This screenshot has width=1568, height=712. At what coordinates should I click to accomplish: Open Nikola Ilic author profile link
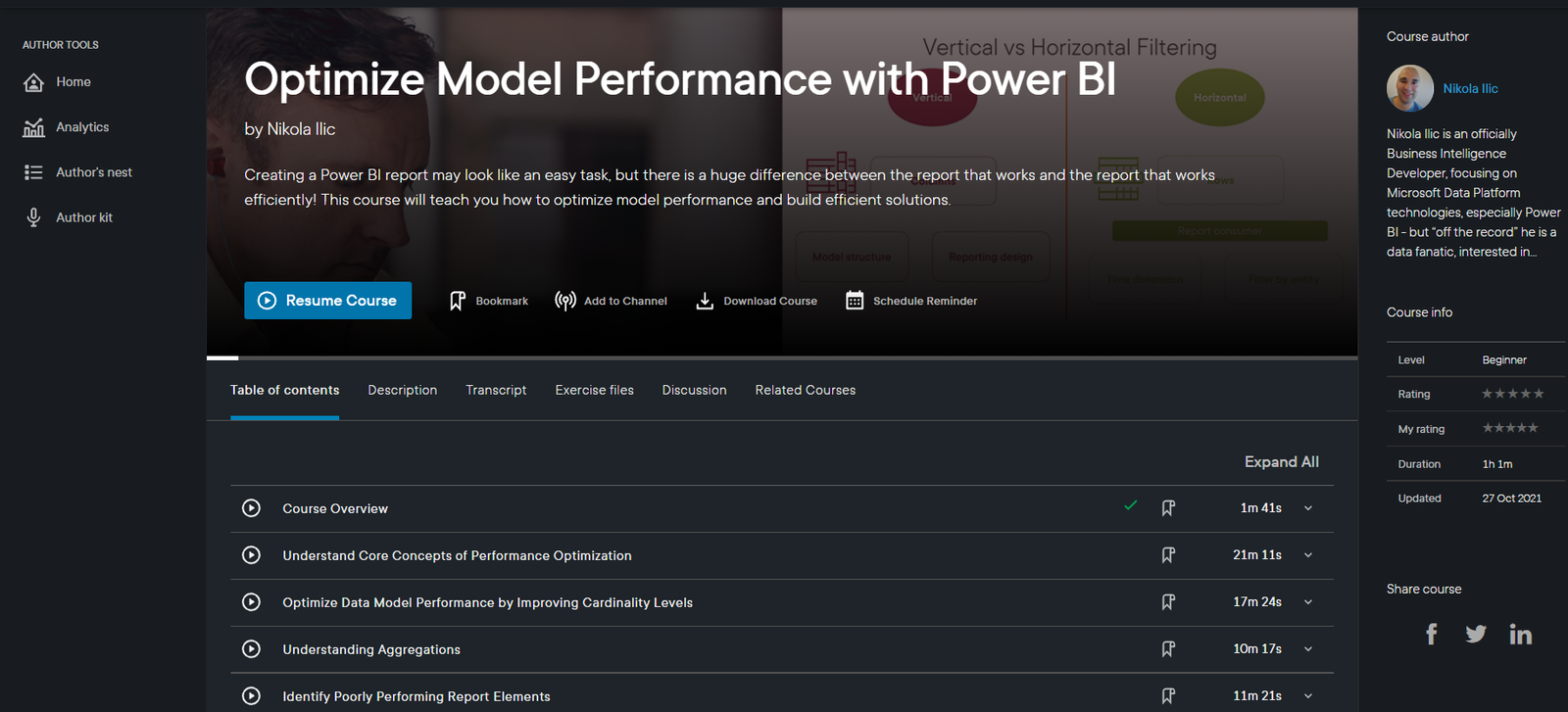point(1470,88)
